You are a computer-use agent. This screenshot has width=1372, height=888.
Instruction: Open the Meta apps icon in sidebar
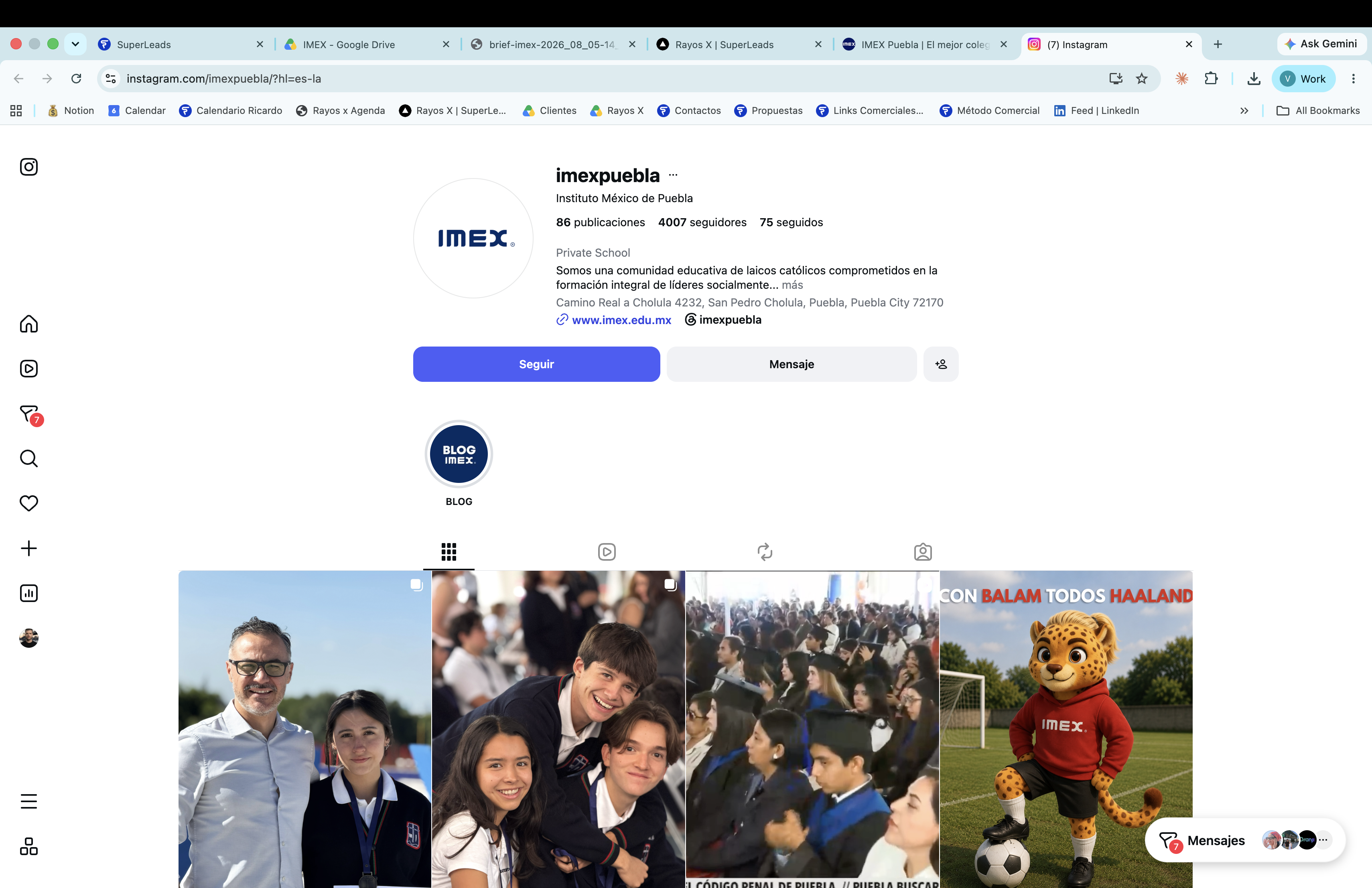(x=29, y=847)
